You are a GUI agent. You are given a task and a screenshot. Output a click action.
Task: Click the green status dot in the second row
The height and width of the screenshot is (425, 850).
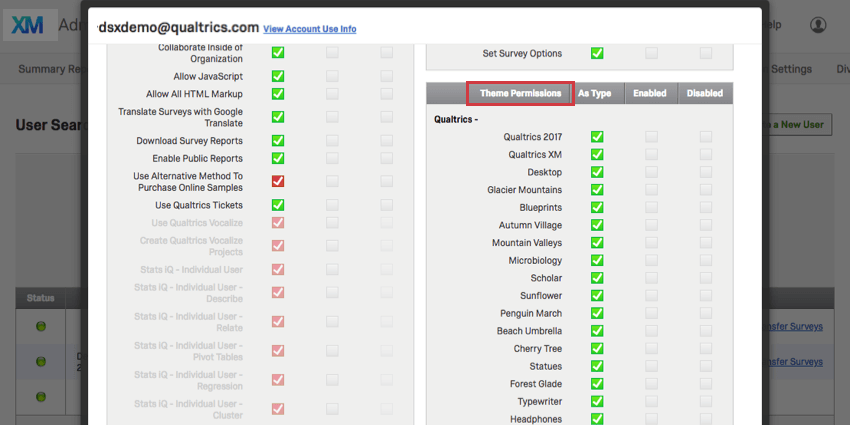click(42, 361)
